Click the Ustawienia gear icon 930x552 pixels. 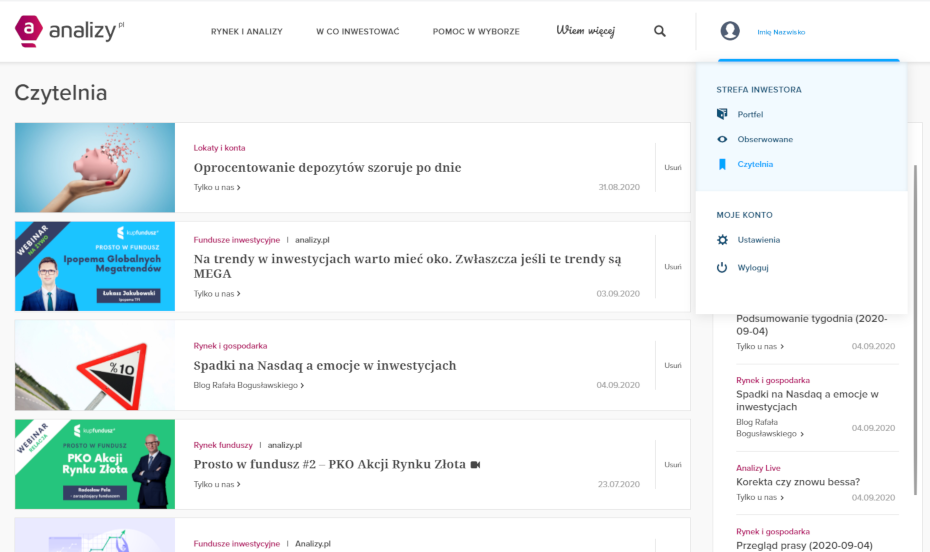click(722, 240)
